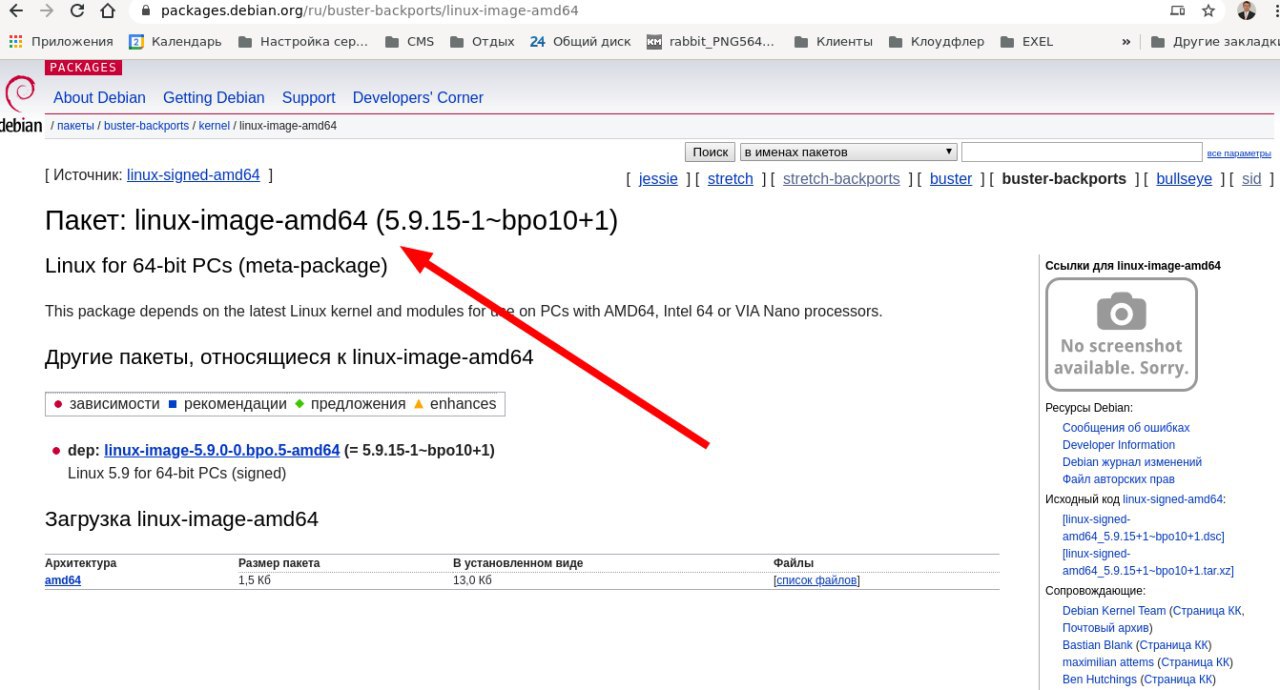This screenshot has width=1280, height=690.
Task: Open the Support menu item
Action: (308, 97)
